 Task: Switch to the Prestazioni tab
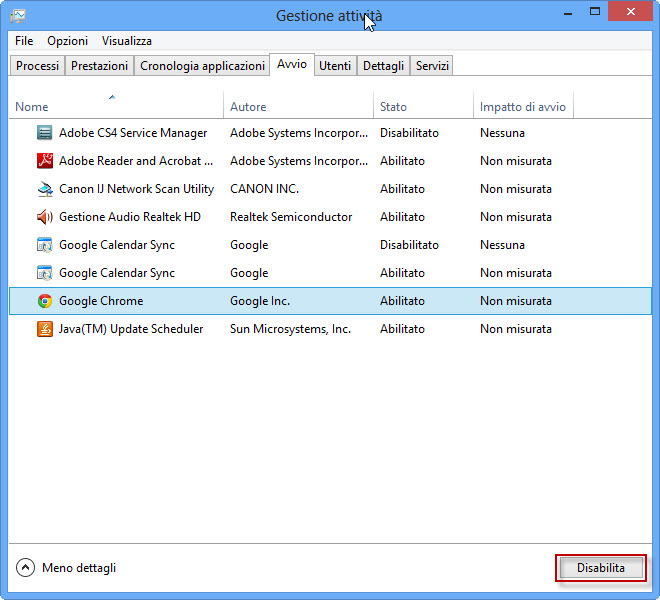pyautogui.click(x=99, y=66)
